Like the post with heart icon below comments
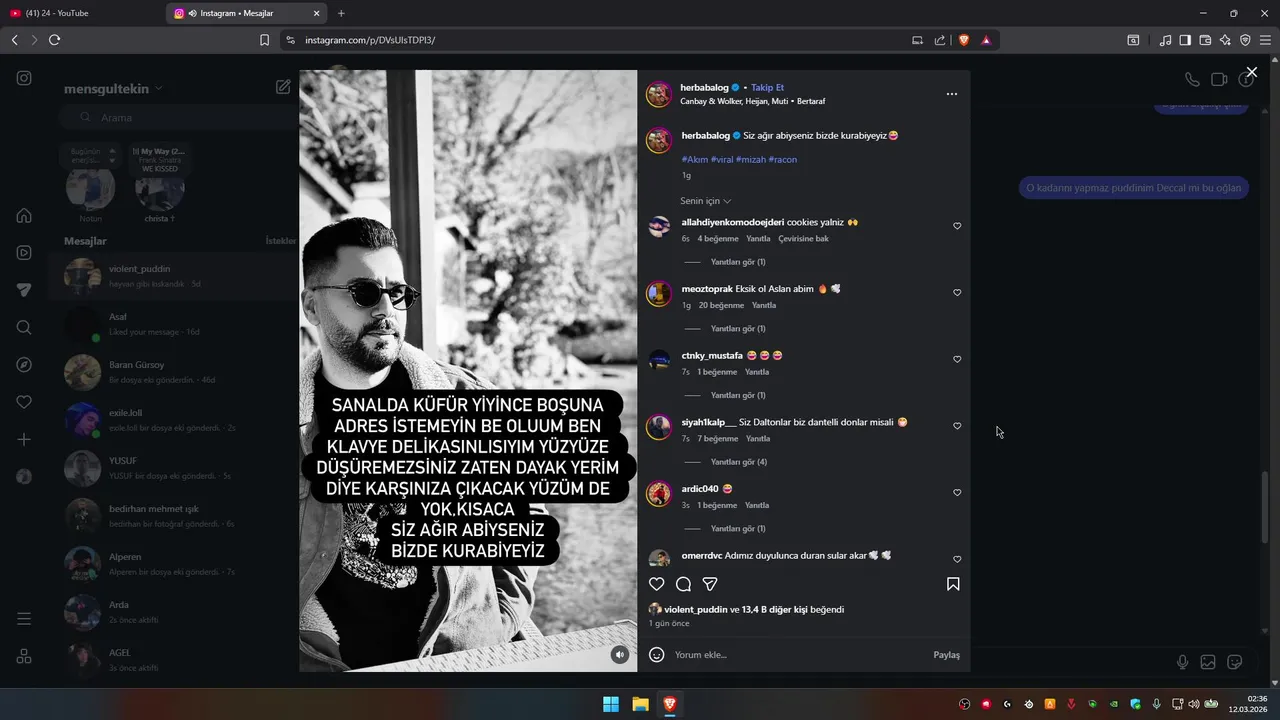Image resolution: width=1280 pixels, height=720 pixels. [x=657, y=584]
